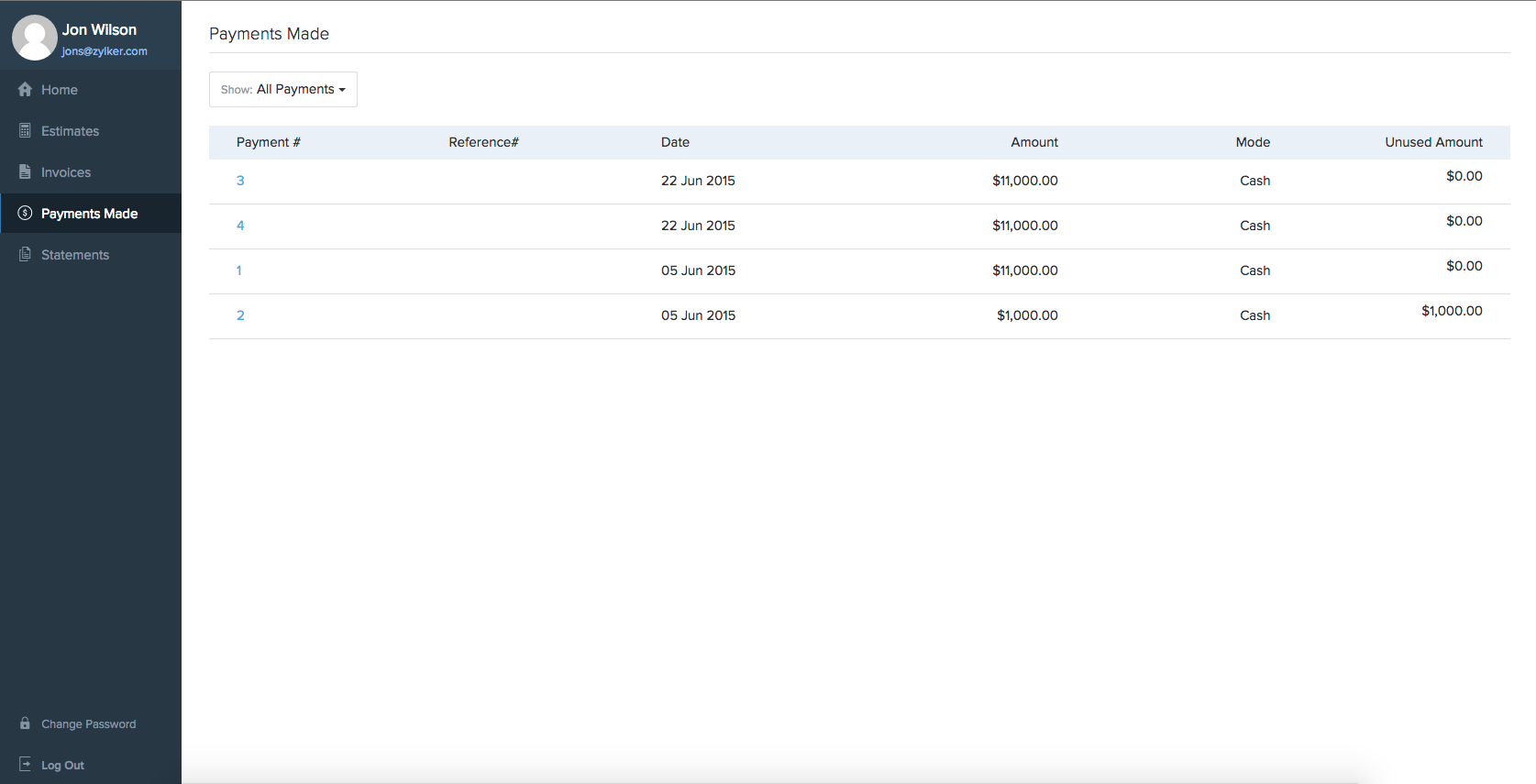
Task: Click the Cash mode of payment 3
Action: click(x=1255, y=181)
